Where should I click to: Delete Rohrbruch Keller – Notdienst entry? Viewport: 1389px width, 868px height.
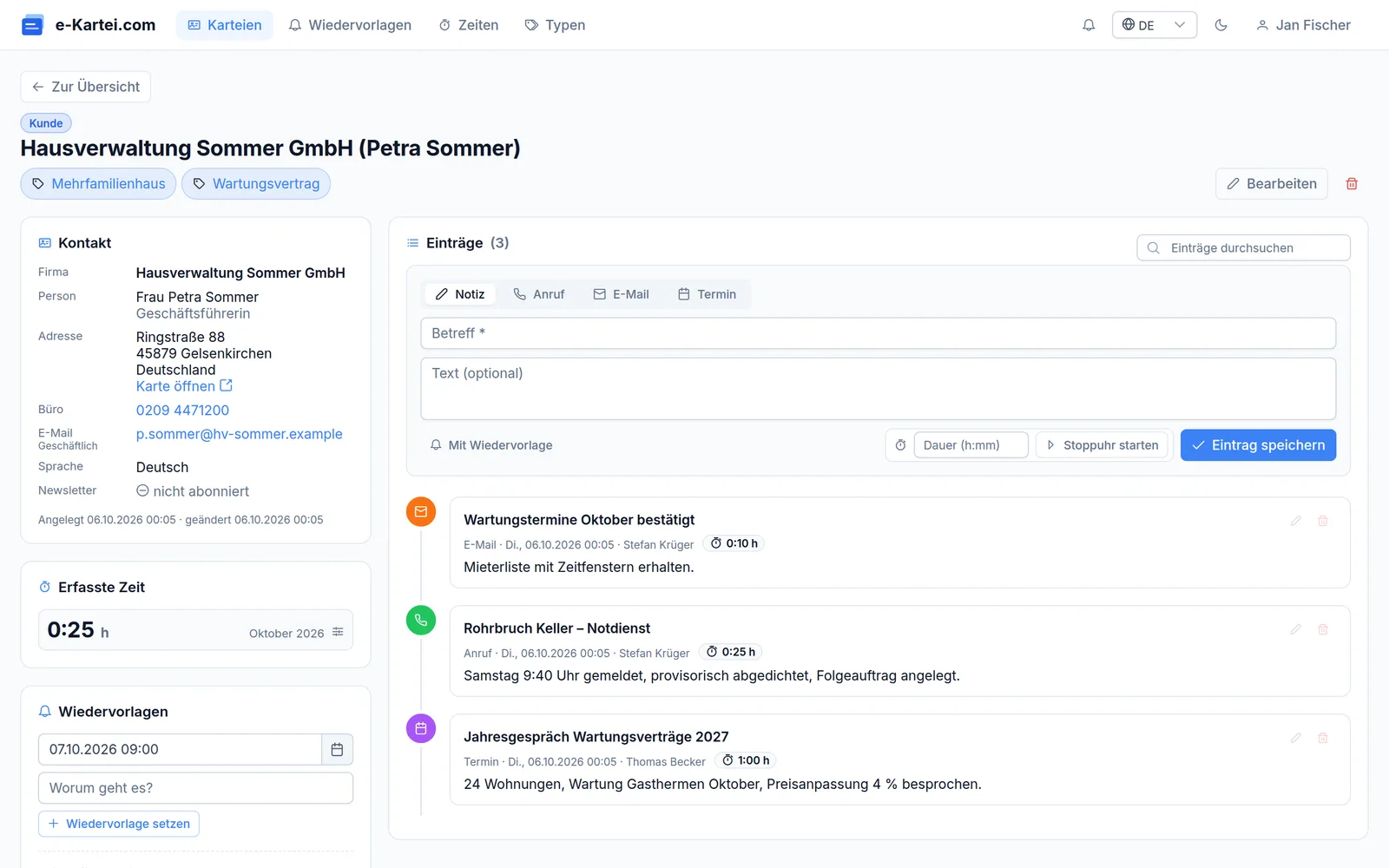coord(1323,629)
